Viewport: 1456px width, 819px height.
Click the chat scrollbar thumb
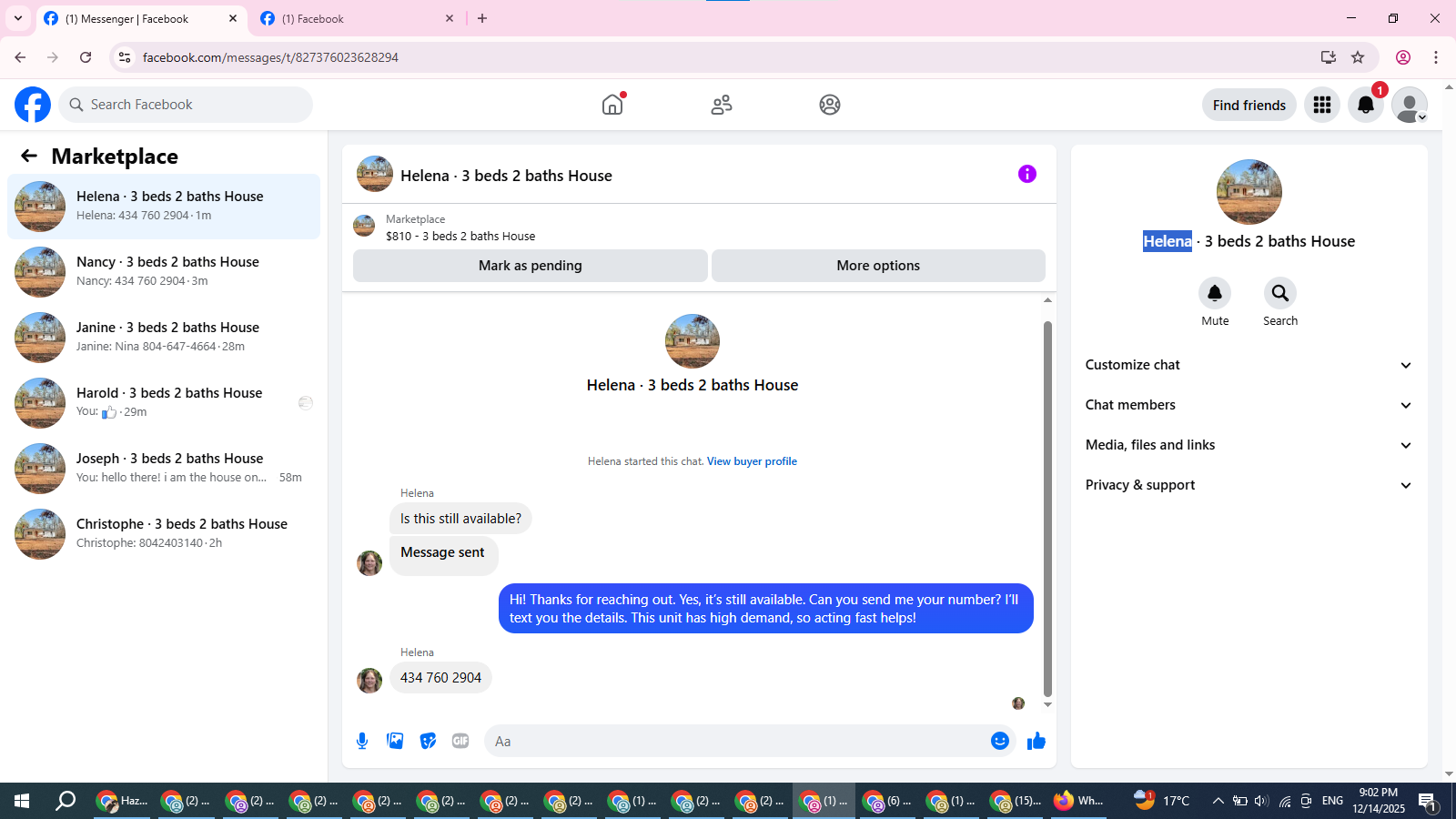tap(1047, 508)
